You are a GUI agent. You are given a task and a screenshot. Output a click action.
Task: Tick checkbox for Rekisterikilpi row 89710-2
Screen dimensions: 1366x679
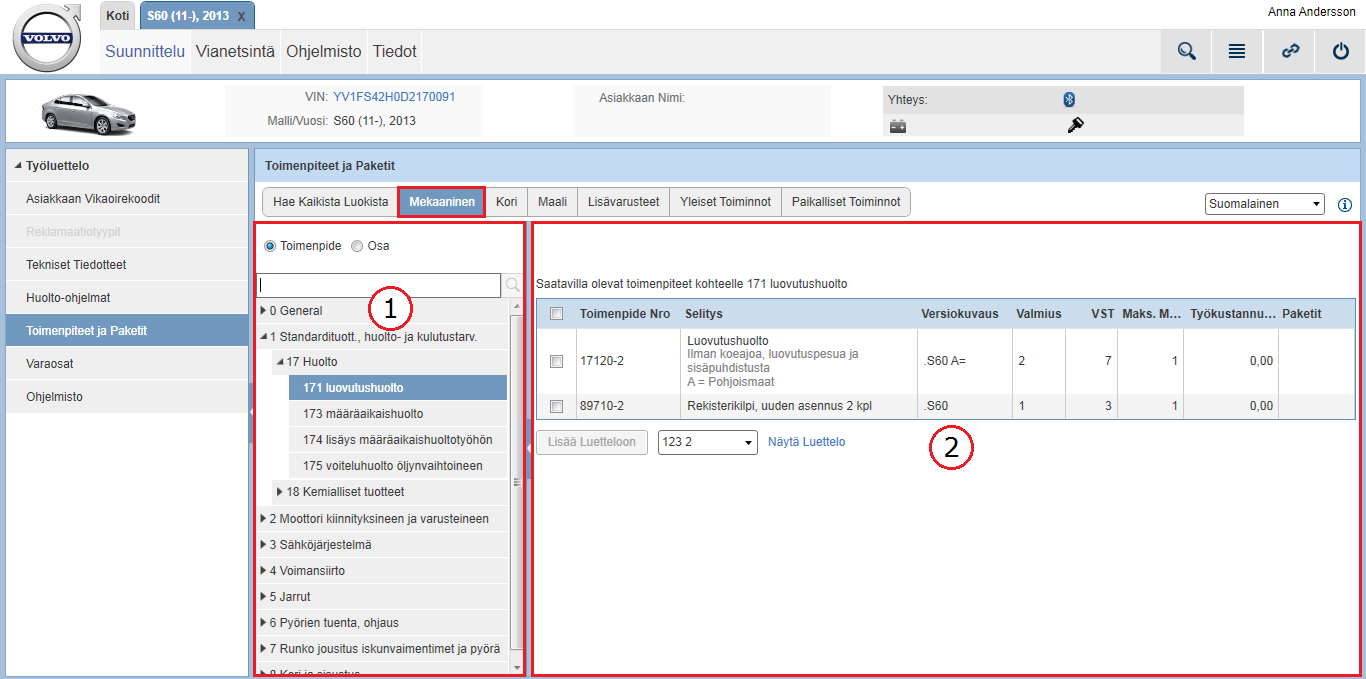pos(557,406)
